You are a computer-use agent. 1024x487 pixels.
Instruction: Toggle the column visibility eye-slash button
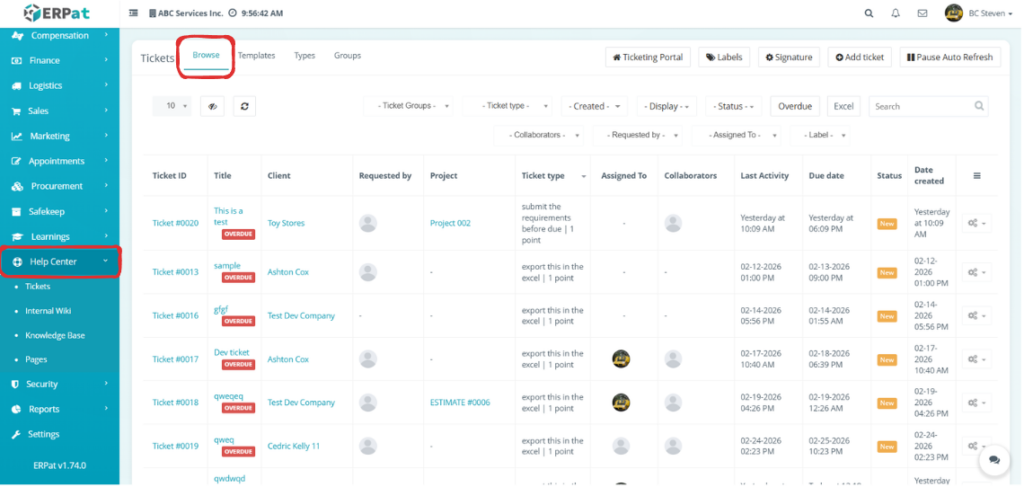coord(212,106)
